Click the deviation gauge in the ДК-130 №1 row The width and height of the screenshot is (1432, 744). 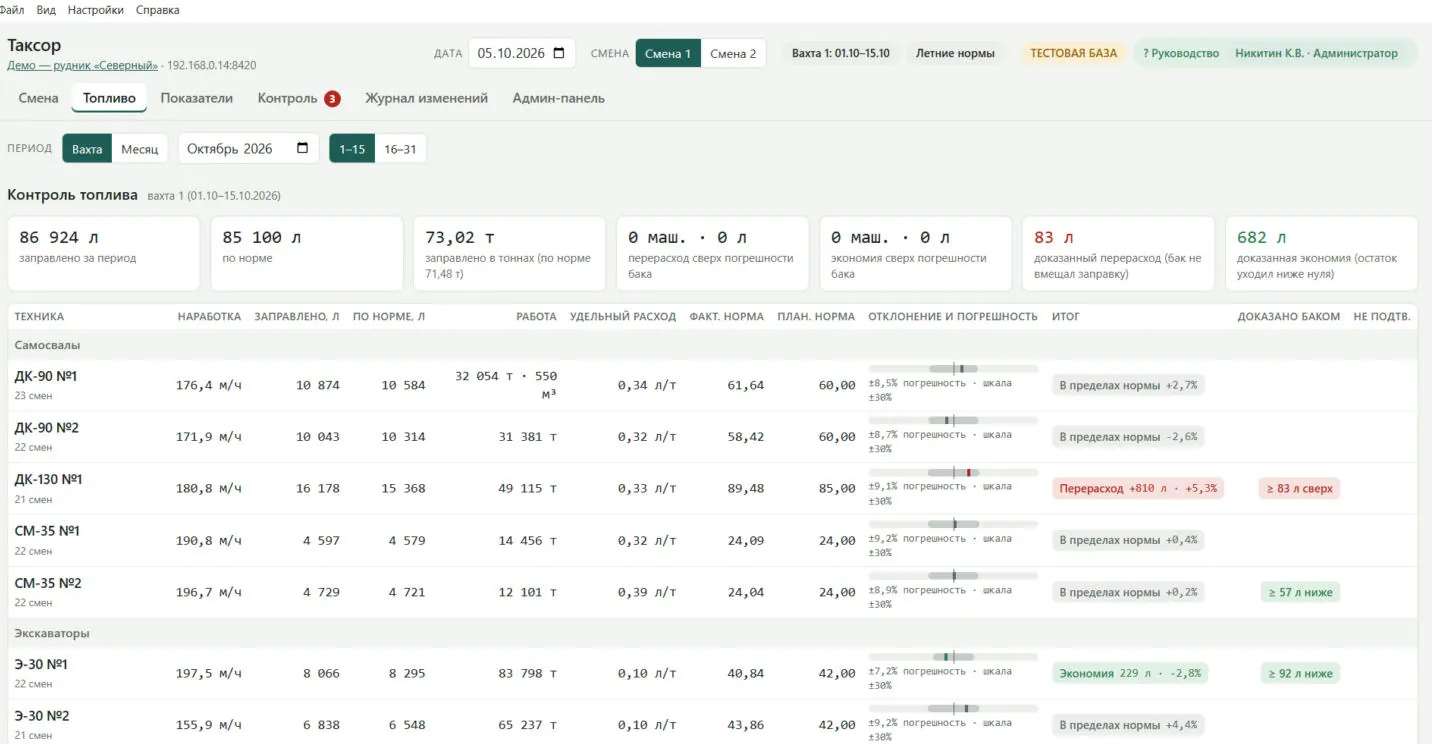point(953,472)
